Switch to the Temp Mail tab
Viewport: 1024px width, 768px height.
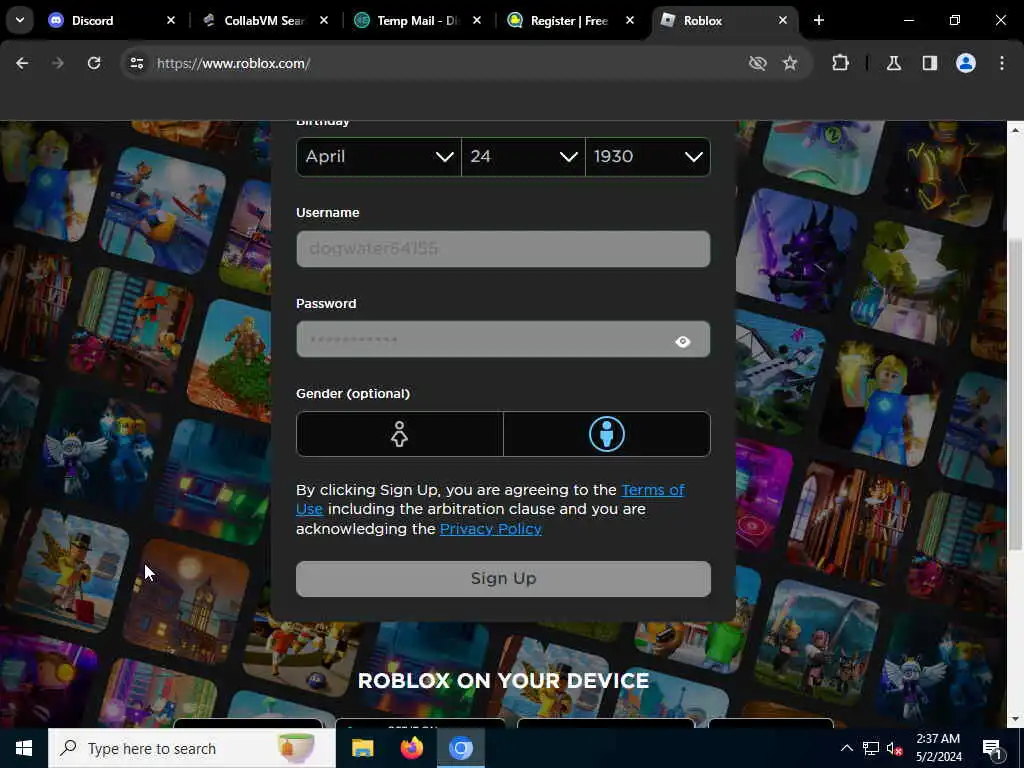pyautogui.click(x=418, y=20)
